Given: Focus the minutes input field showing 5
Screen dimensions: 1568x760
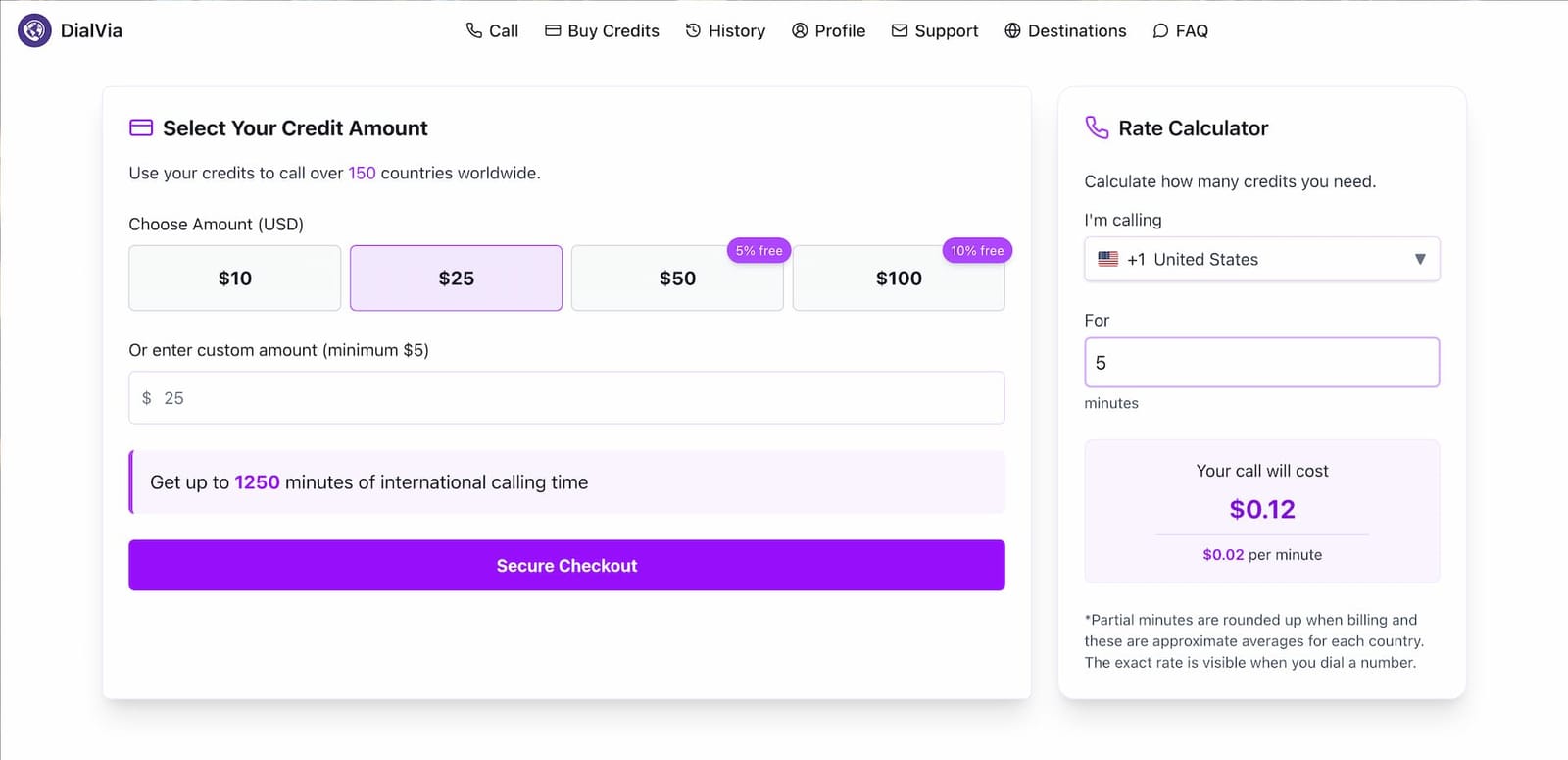Looking at the screenshot, I should click(x=1261, y=363).
